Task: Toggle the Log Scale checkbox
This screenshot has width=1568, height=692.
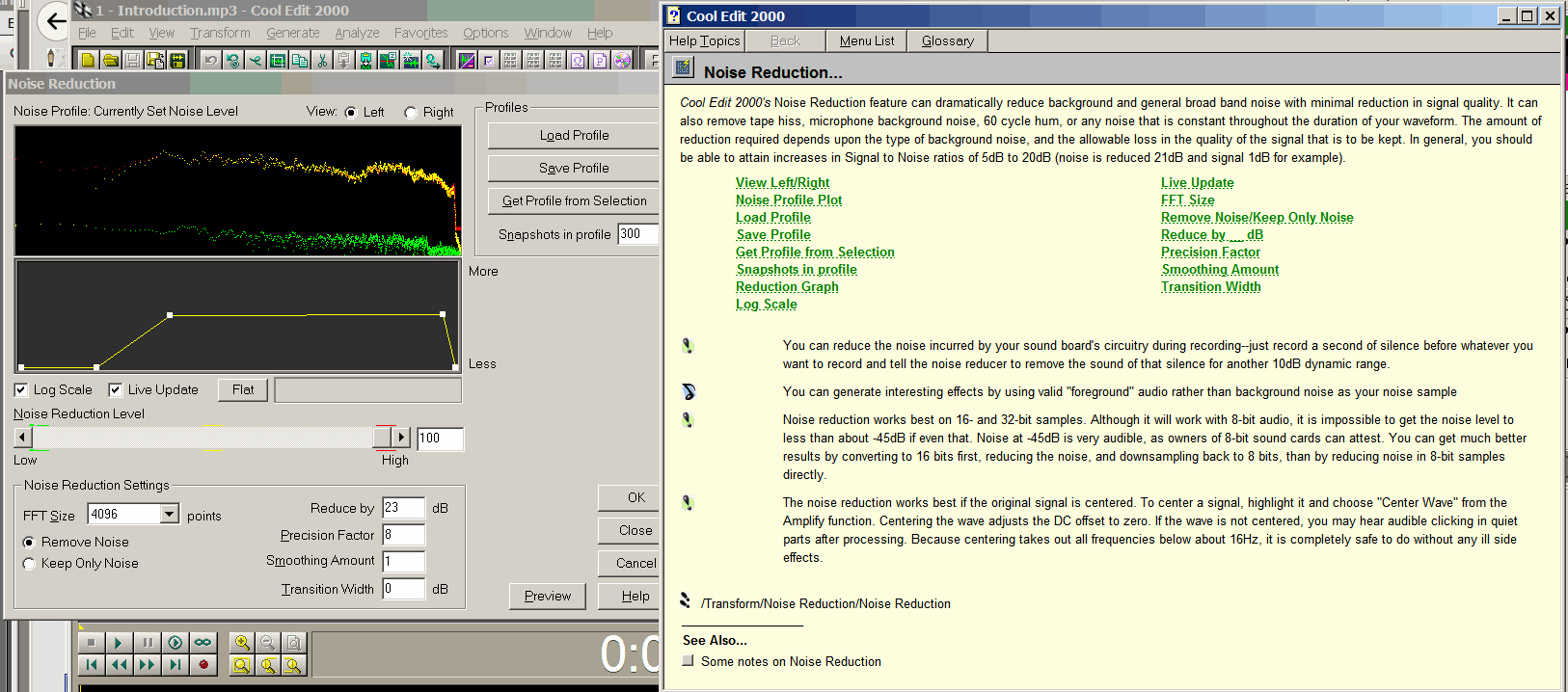Action: click(20, 389)
